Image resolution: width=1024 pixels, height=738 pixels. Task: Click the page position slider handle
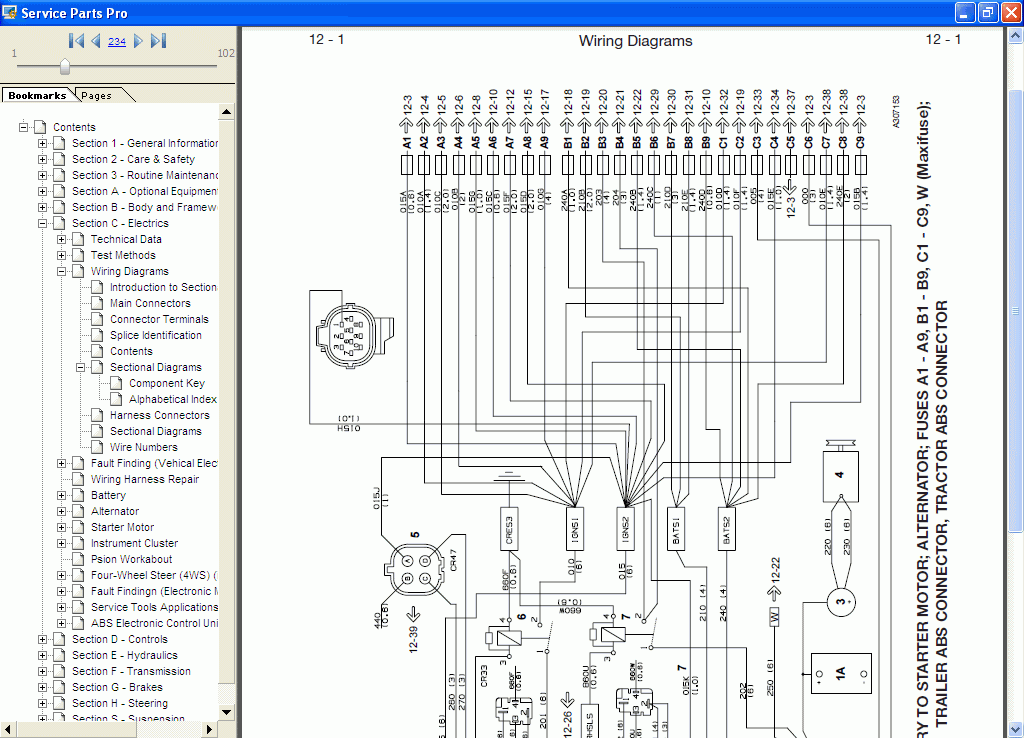pyautogui.click(x=65, y=66)
